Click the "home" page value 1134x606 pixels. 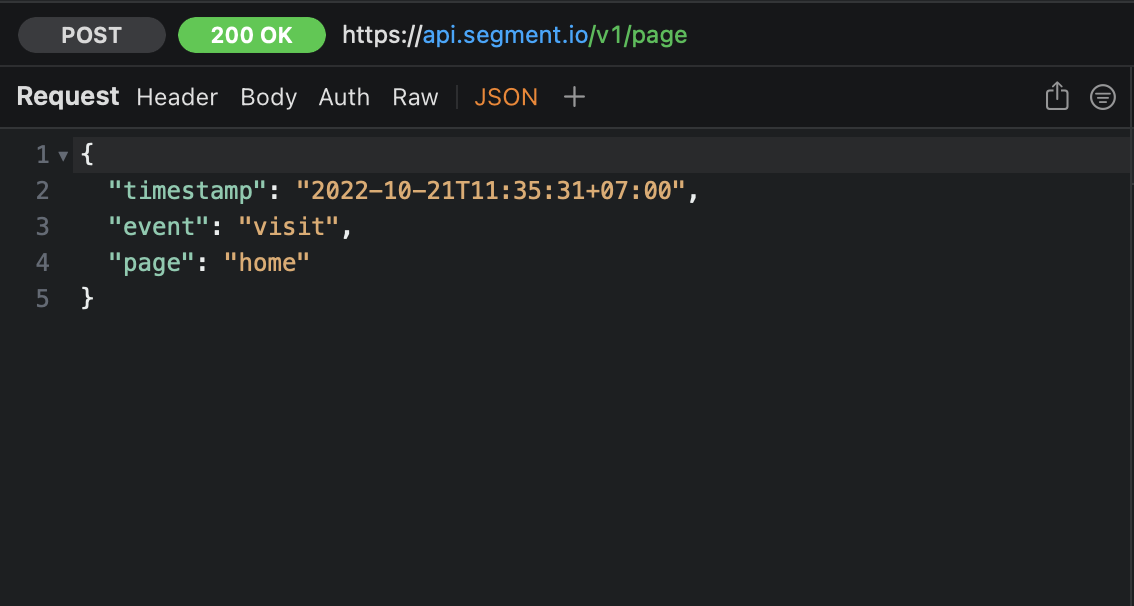coord(266,262)
